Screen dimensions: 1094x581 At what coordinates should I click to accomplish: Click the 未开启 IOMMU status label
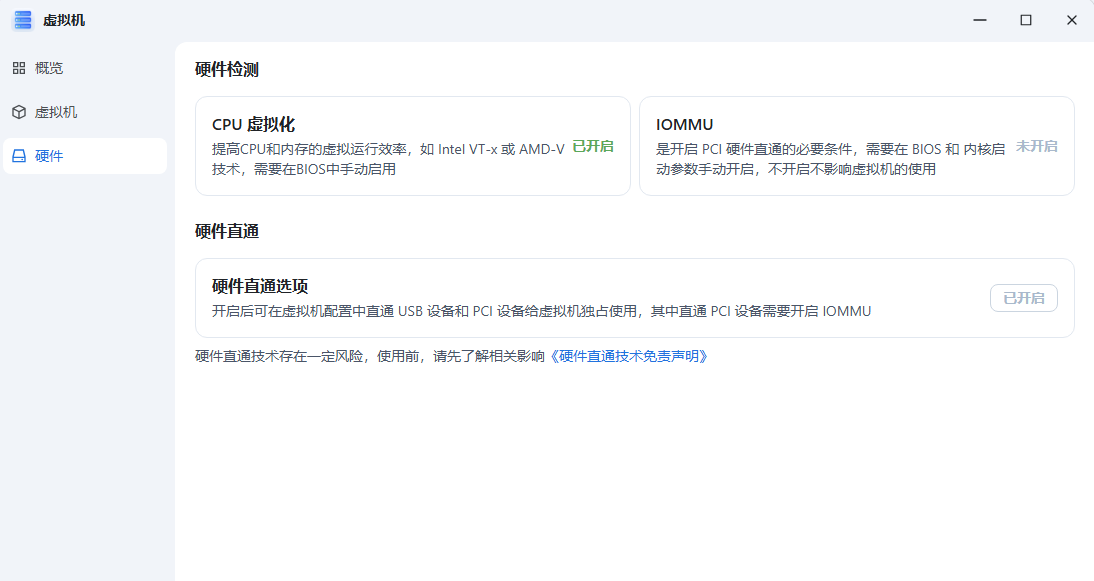[x=1037, y=146]
